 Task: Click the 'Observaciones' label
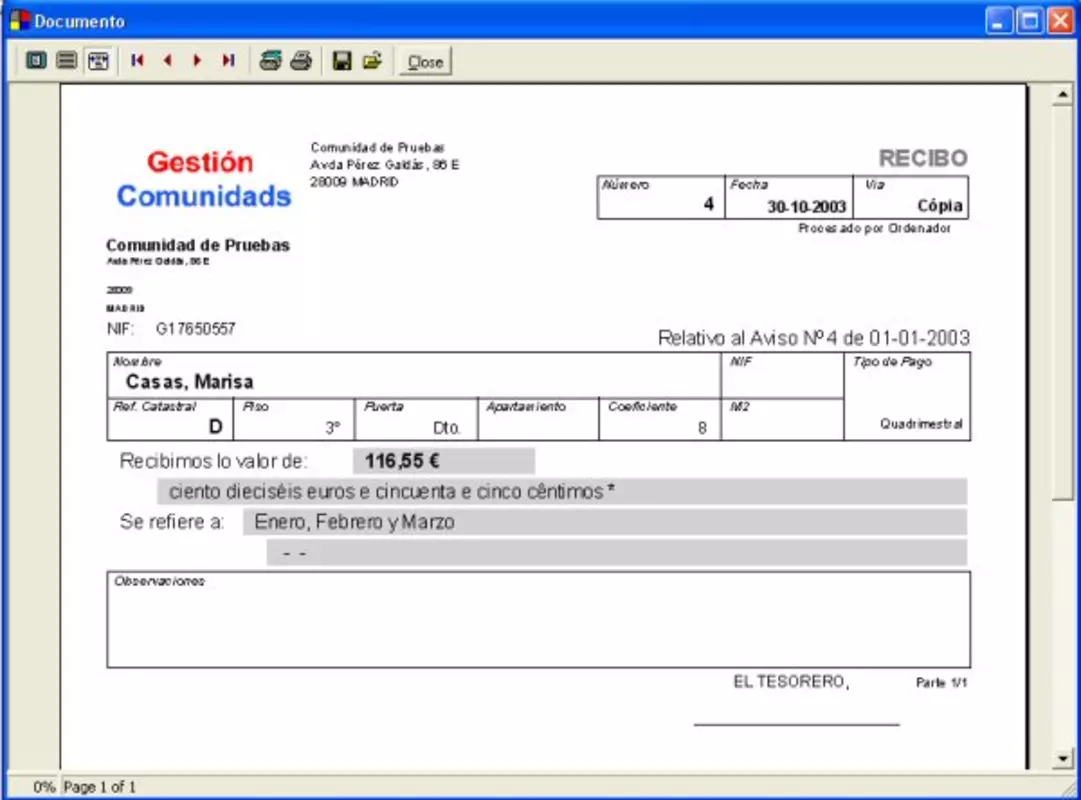click(159, 581)
